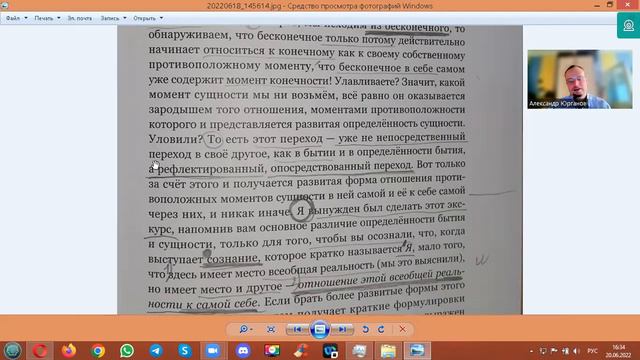Open Telegram from the taskbar
The image size is (640, 360).
(156, 350)
